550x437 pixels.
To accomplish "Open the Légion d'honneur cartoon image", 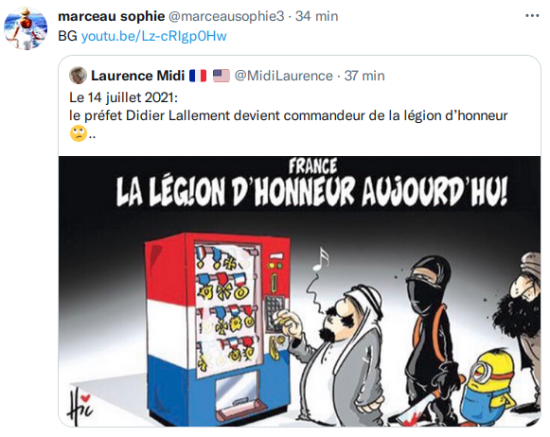I will point(300,291).
